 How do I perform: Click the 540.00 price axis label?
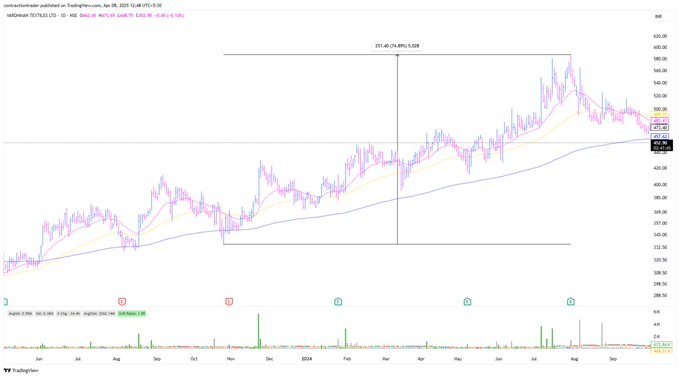point(660,83)
